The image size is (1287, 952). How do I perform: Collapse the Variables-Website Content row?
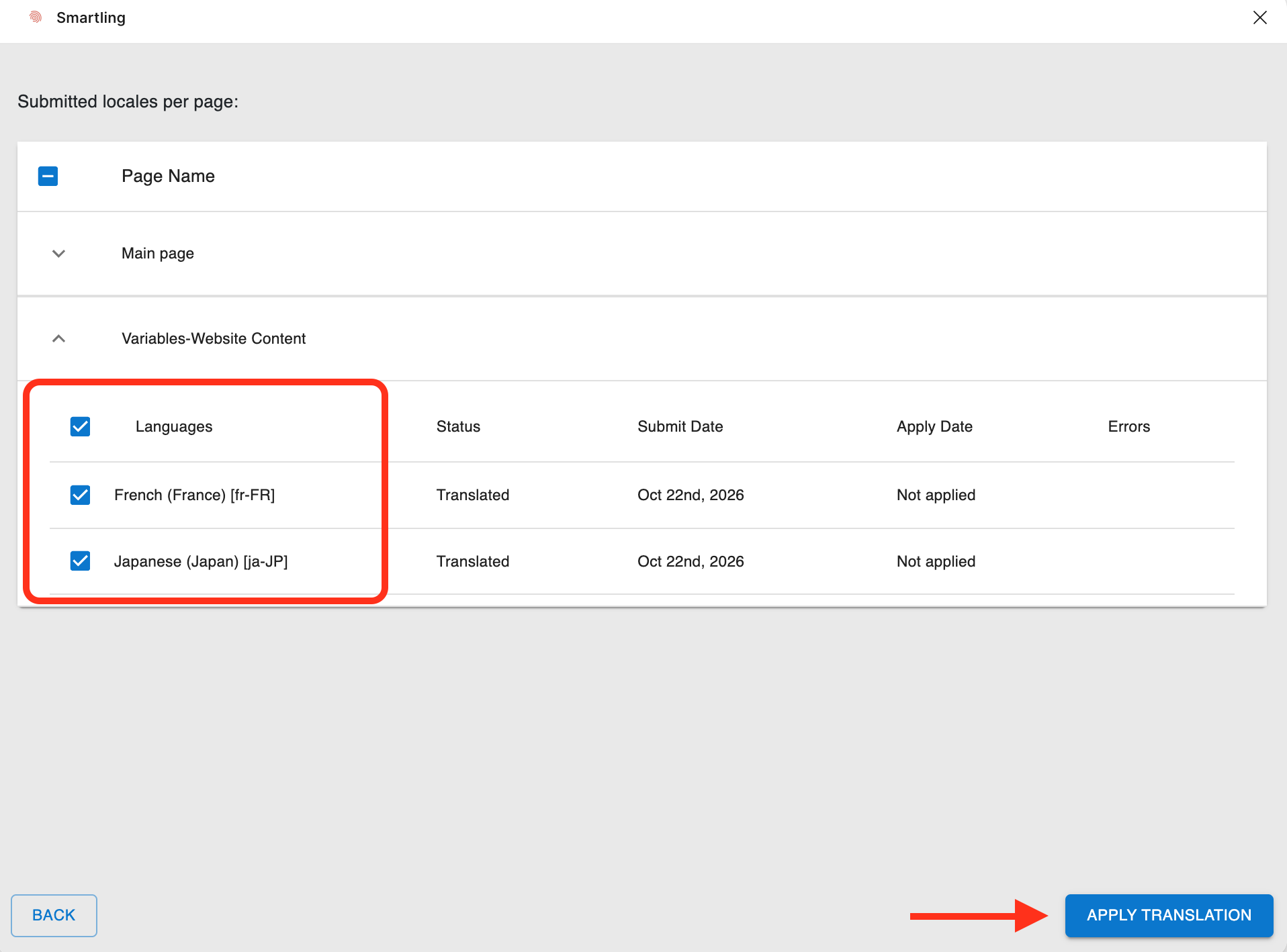[x=58, y=338]
